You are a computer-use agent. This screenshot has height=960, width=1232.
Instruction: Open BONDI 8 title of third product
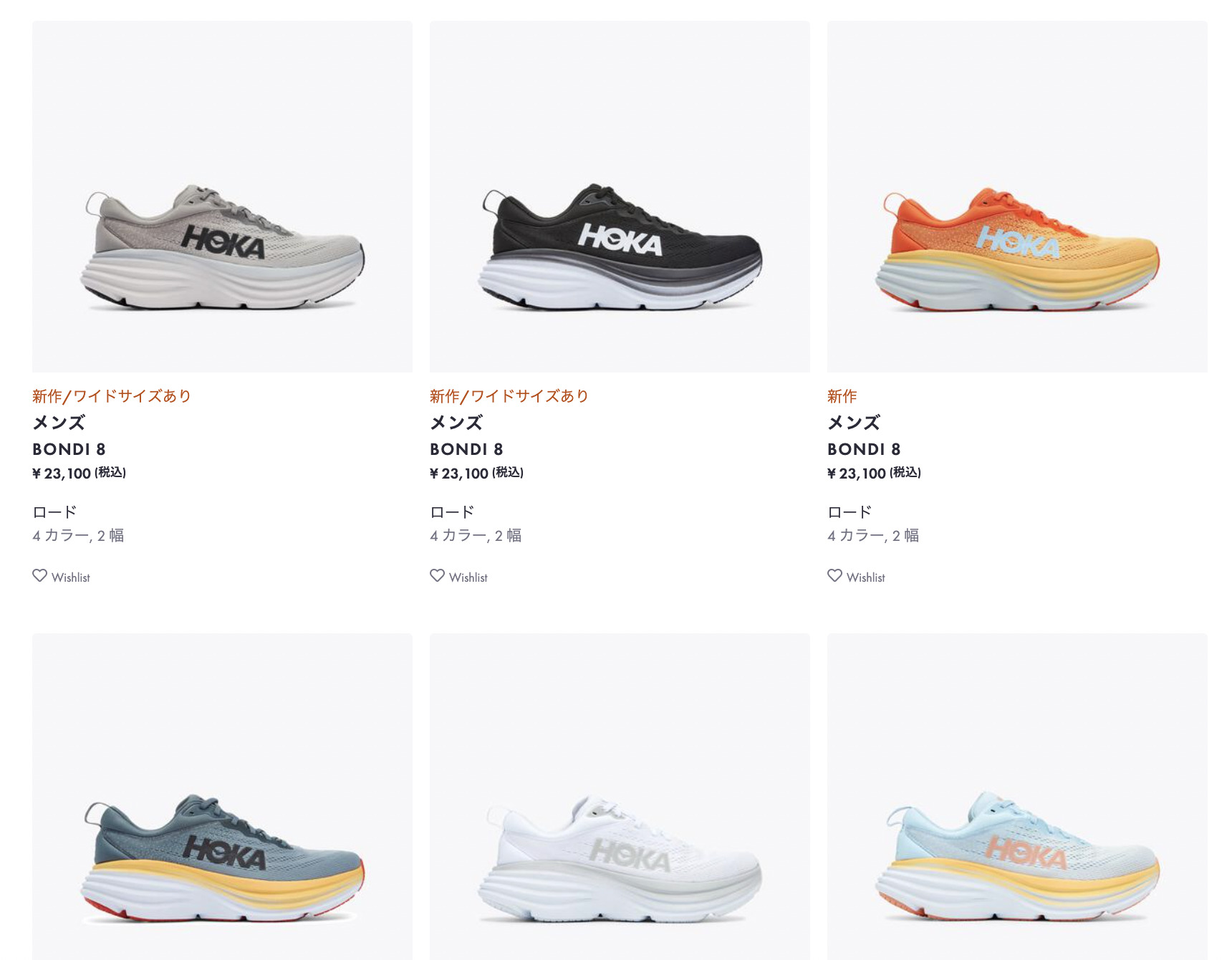click(x=864, y=449)
